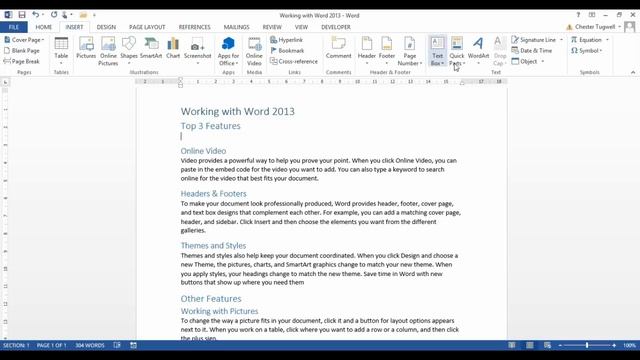Screen dimensions: 640x360
Task: Open the Quick Parts menu
Action: tap(457, 51)
